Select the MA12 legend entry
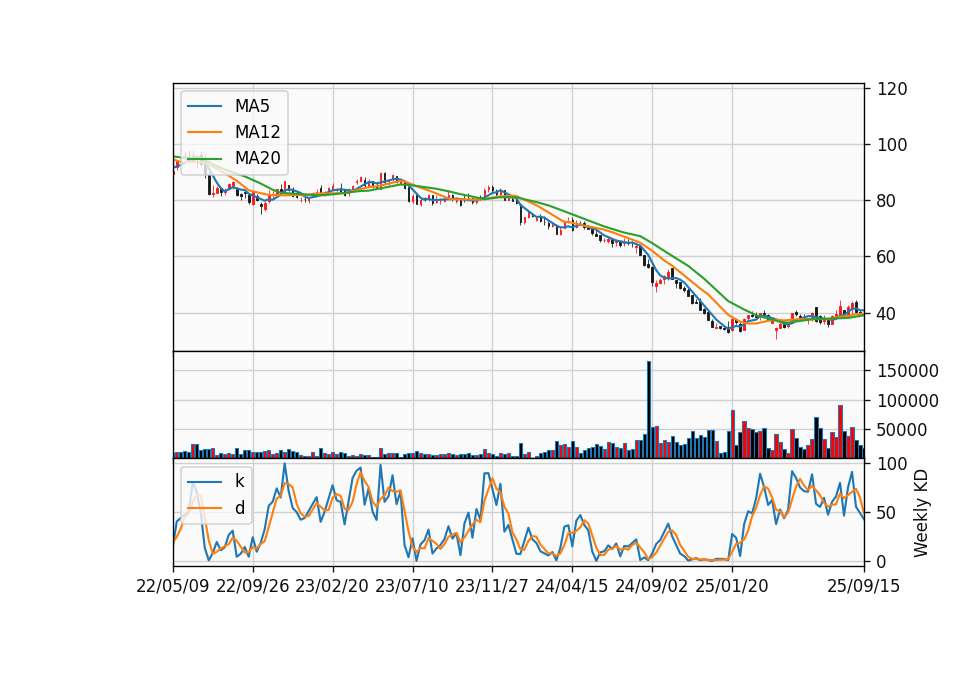The width and height of the screenshot is (960, 690). point(233,132)
